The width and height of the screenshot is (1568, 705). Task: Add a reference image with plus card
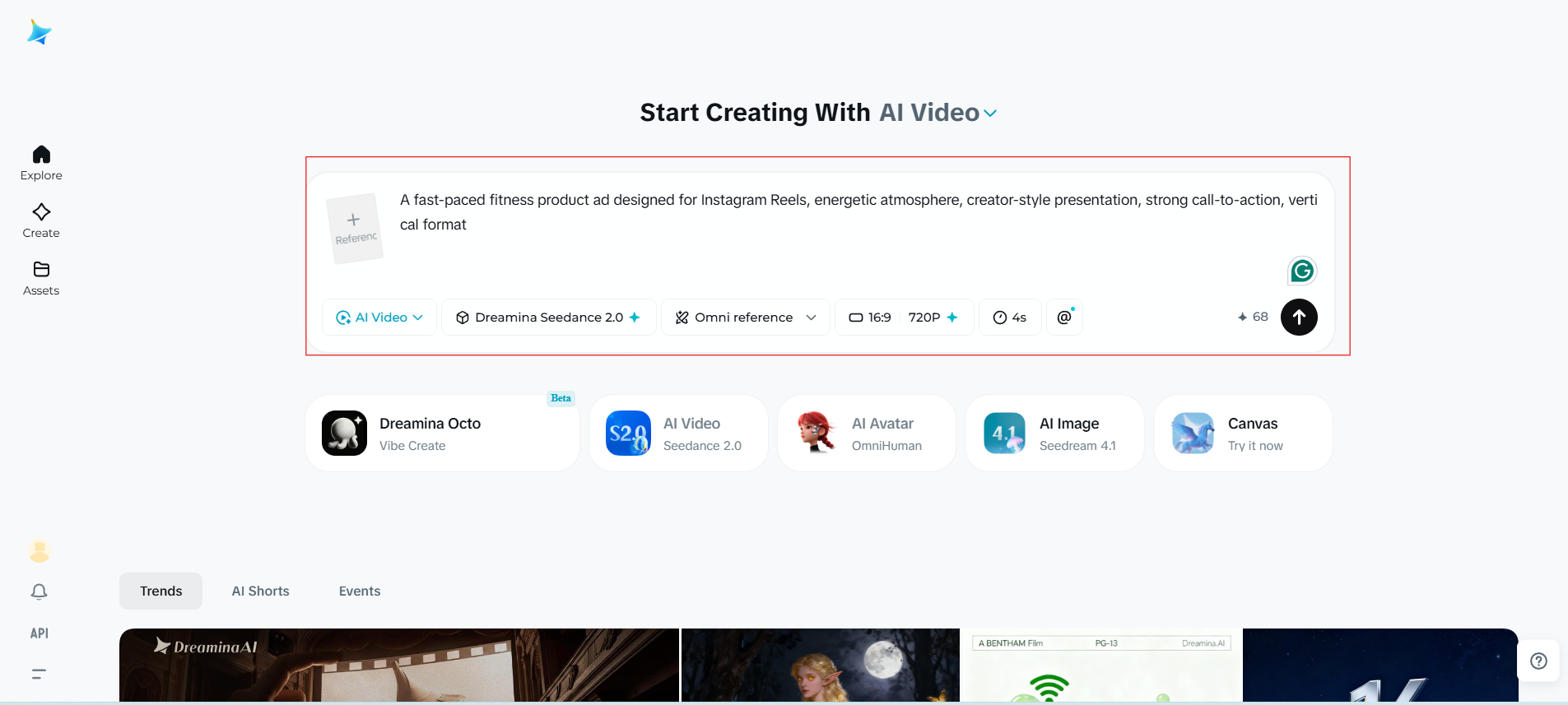click(x=355, y=228)
